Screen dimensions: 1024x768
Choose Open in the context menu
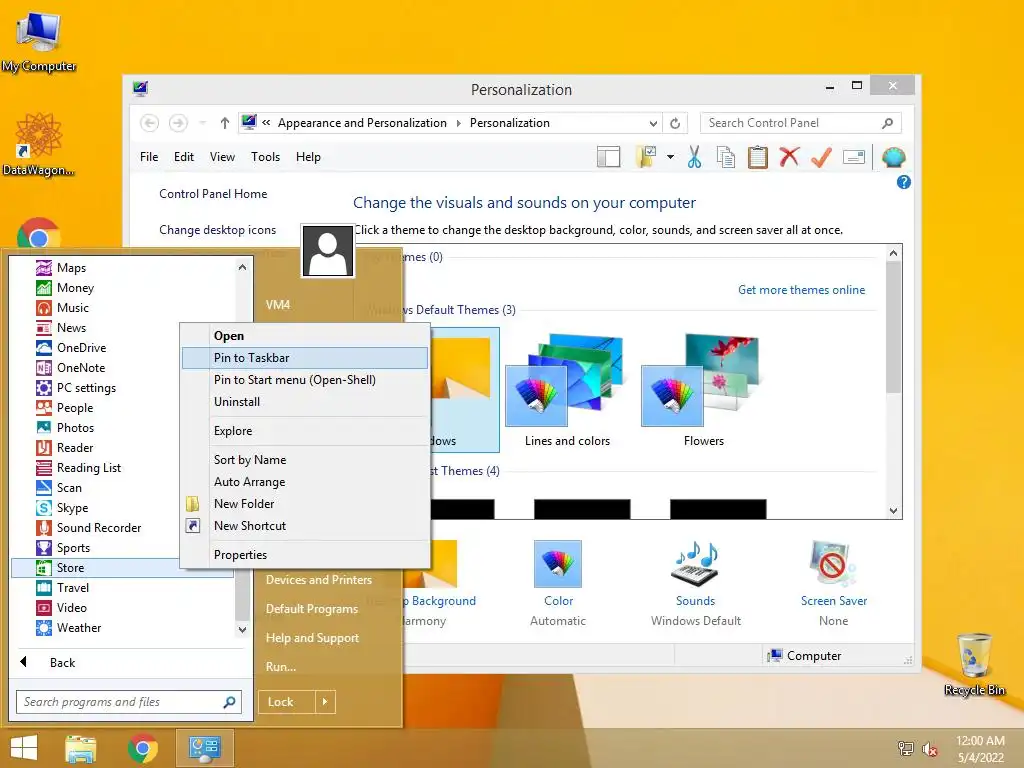pyautogui.click(x=304, y=336)
